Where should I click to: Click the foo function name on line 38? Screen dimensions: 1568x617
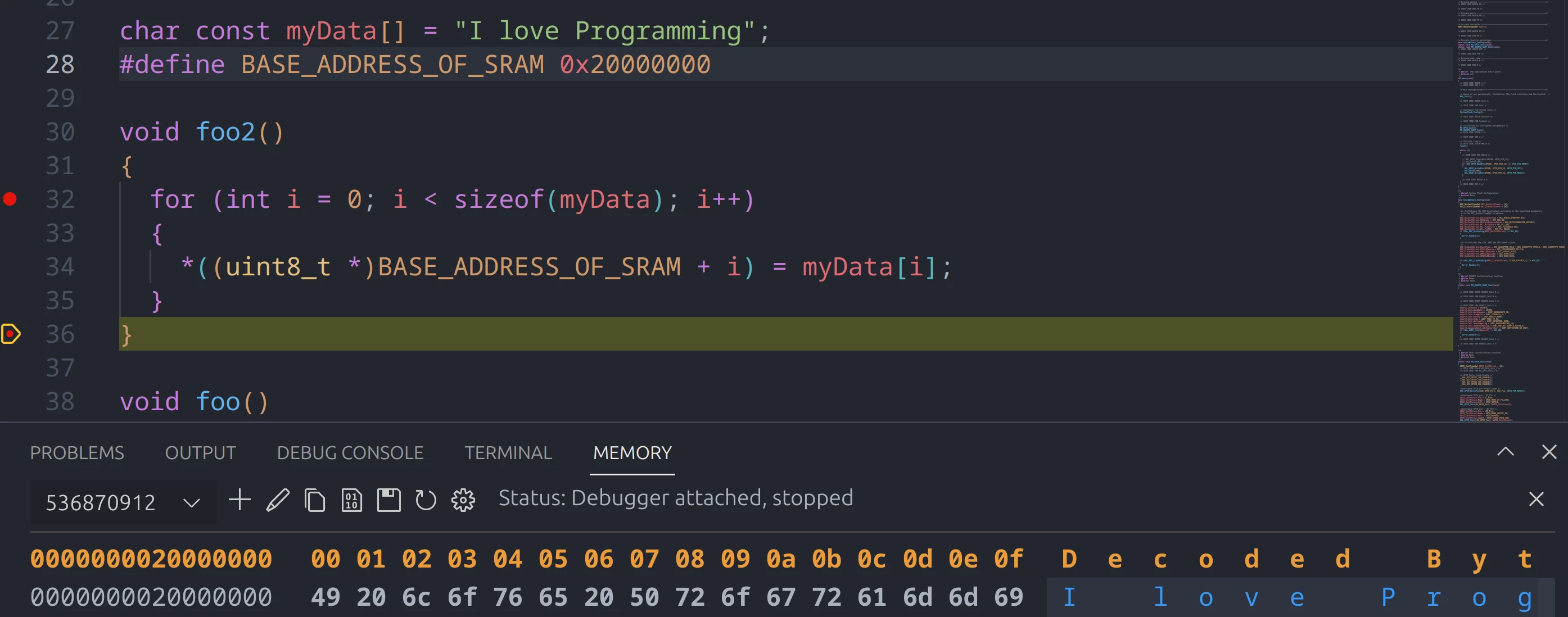click(218, 402)
